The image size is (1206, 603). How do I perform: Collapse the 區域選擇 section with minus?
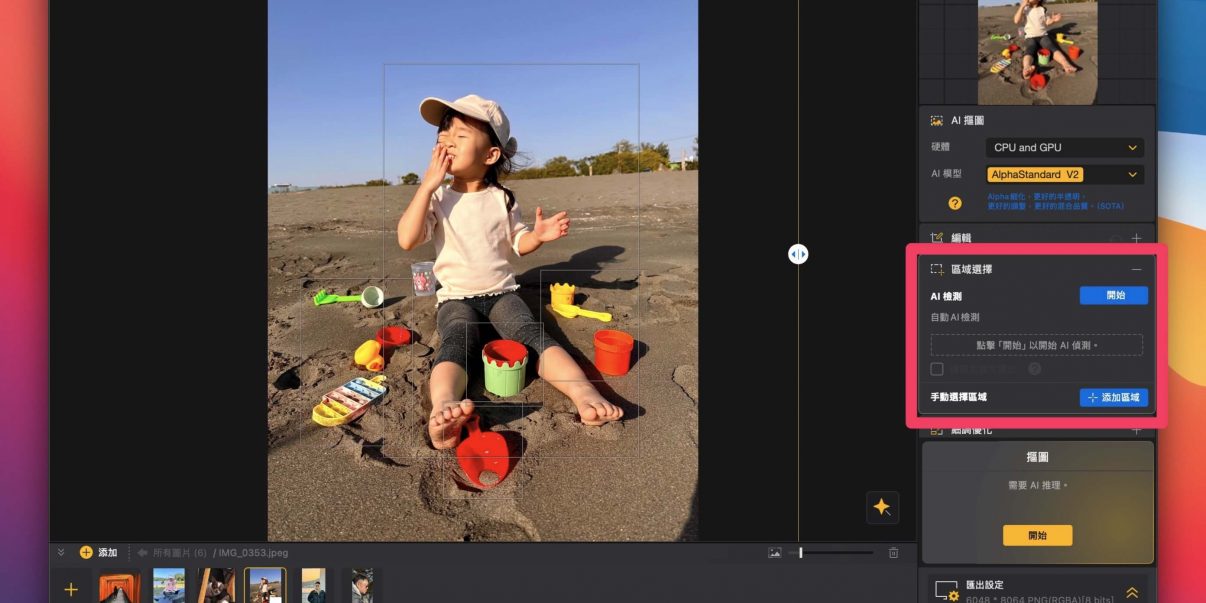[1136, 269]
